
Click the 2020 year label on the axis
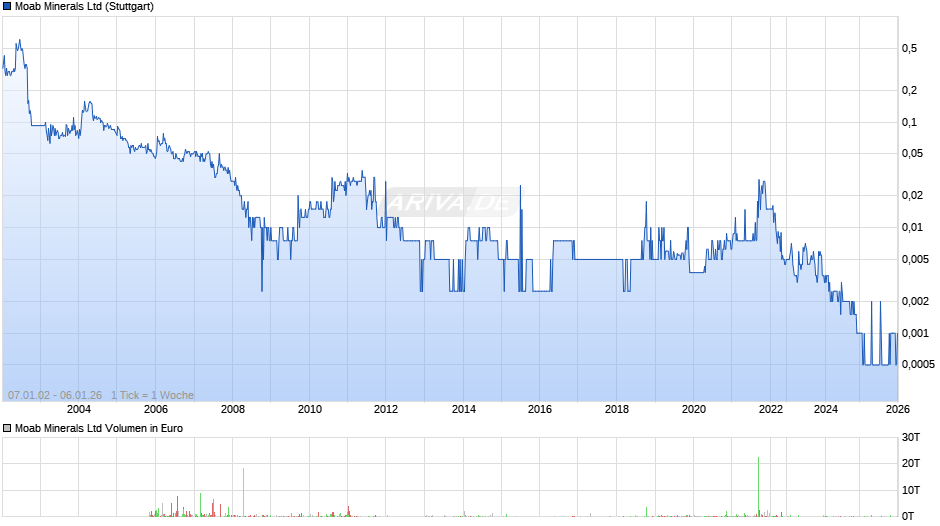[x=694, y=409]
